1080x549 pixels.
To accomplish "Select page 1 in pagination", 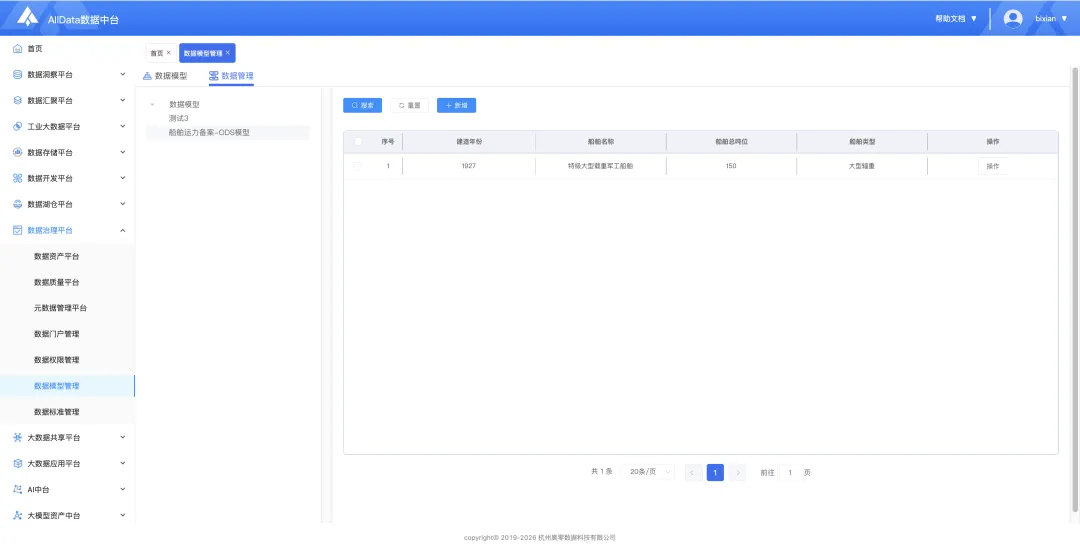I will [715, 473].
